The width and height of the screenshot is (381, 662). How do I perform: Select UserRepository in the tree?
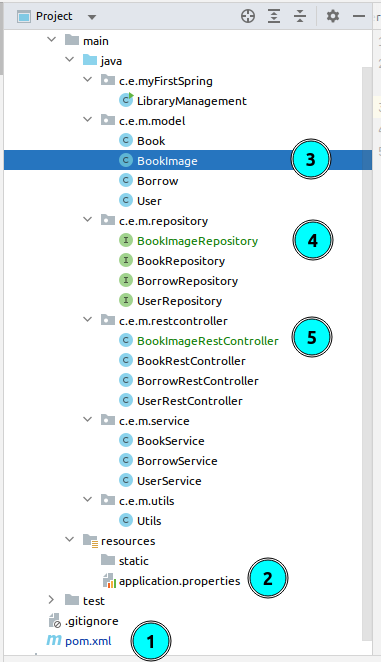[180, 301]
